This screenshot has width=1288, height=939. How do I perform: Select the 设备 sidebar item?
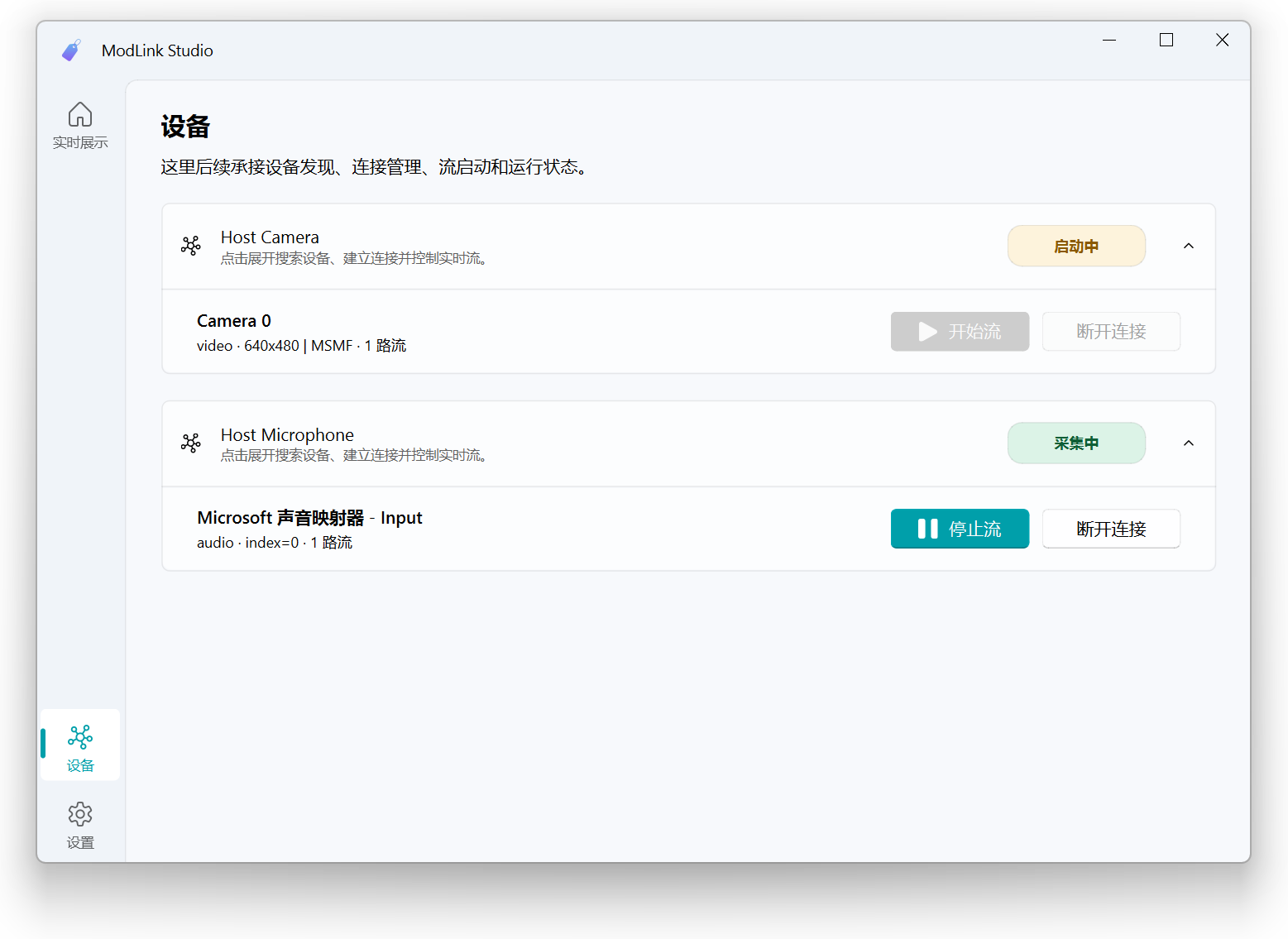pyautogui.click(x=80, y=745)
